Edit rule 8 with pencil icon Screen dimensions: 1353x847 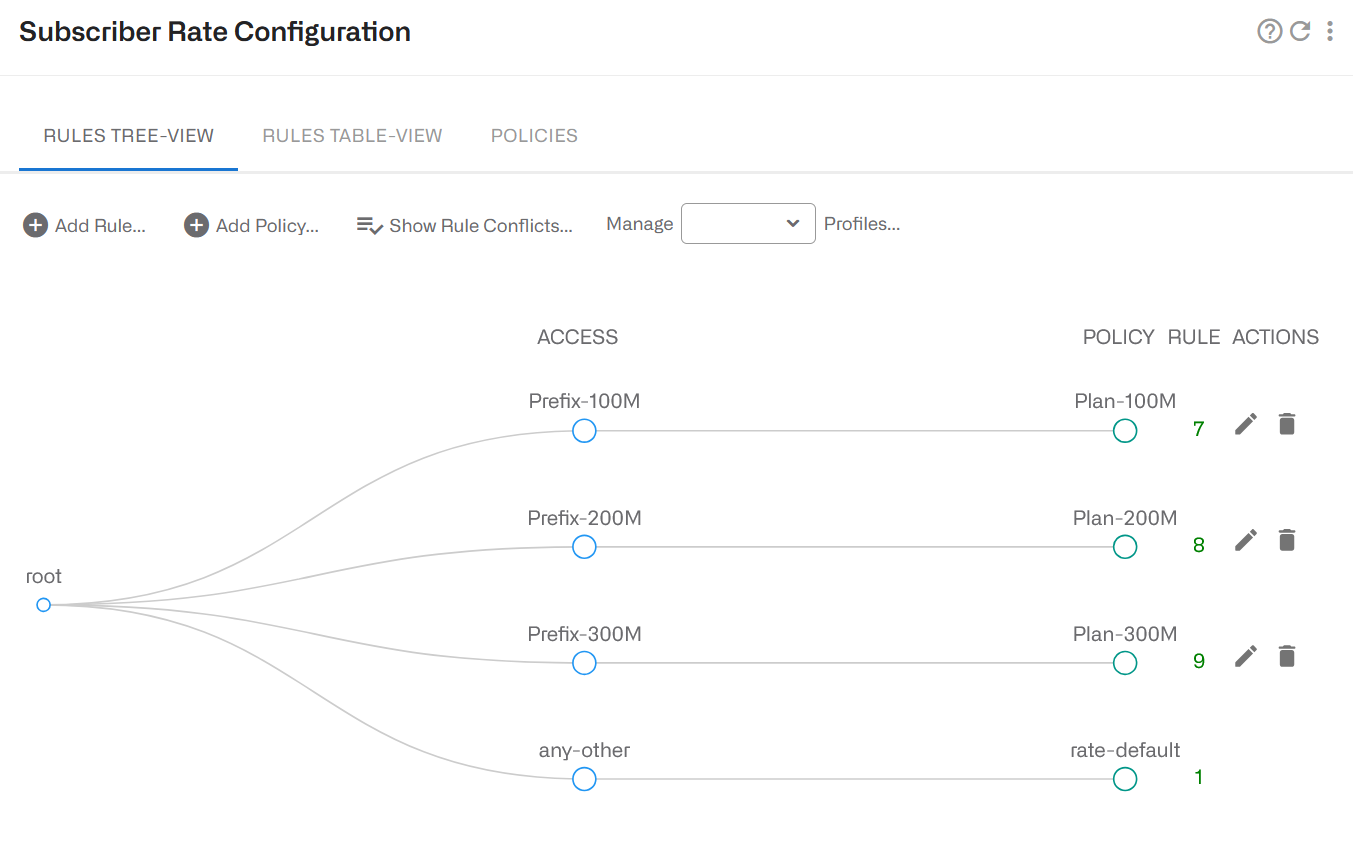pos(1245,541)
